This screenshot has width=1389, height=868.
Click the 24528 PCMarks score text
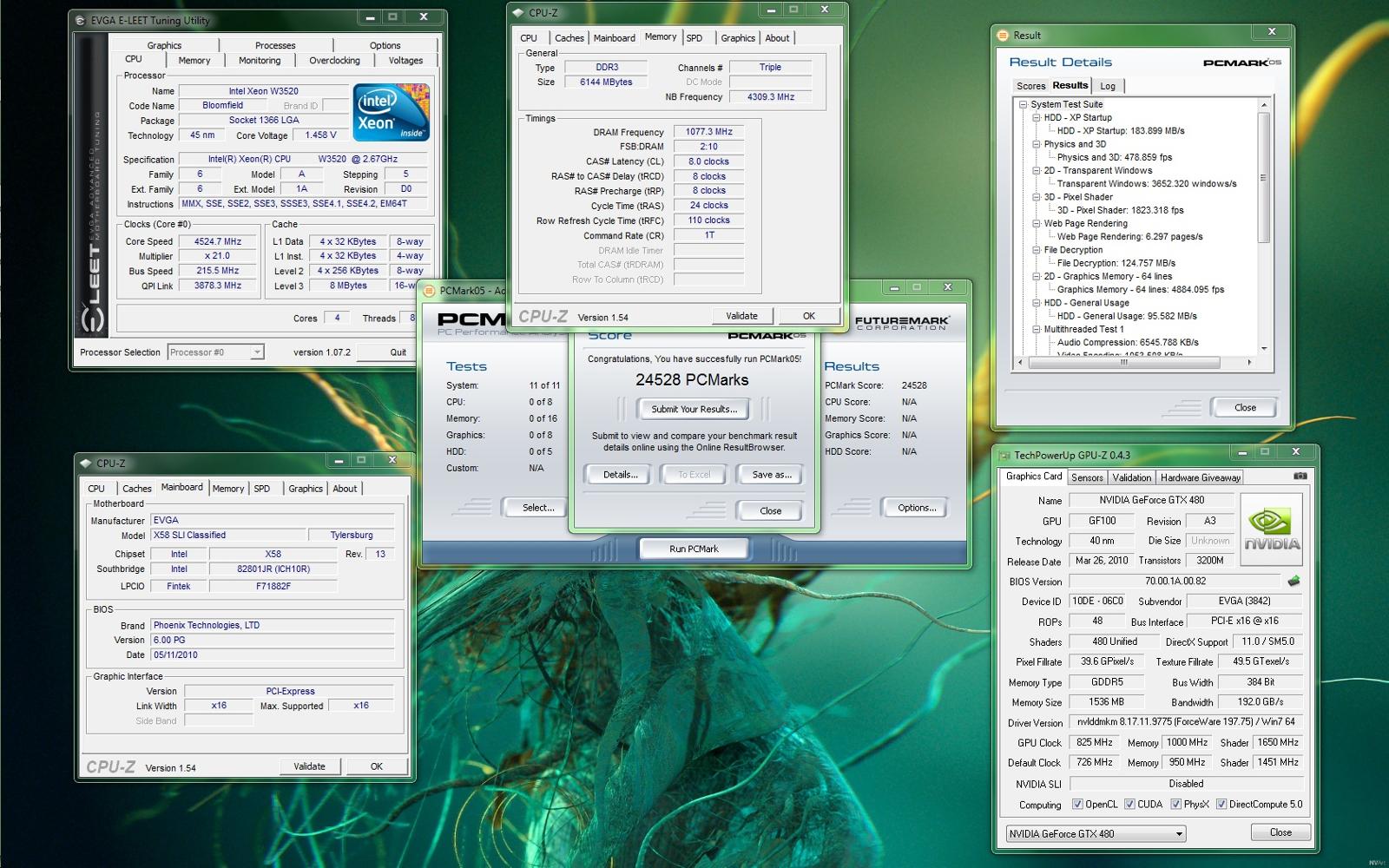(692, 380)
